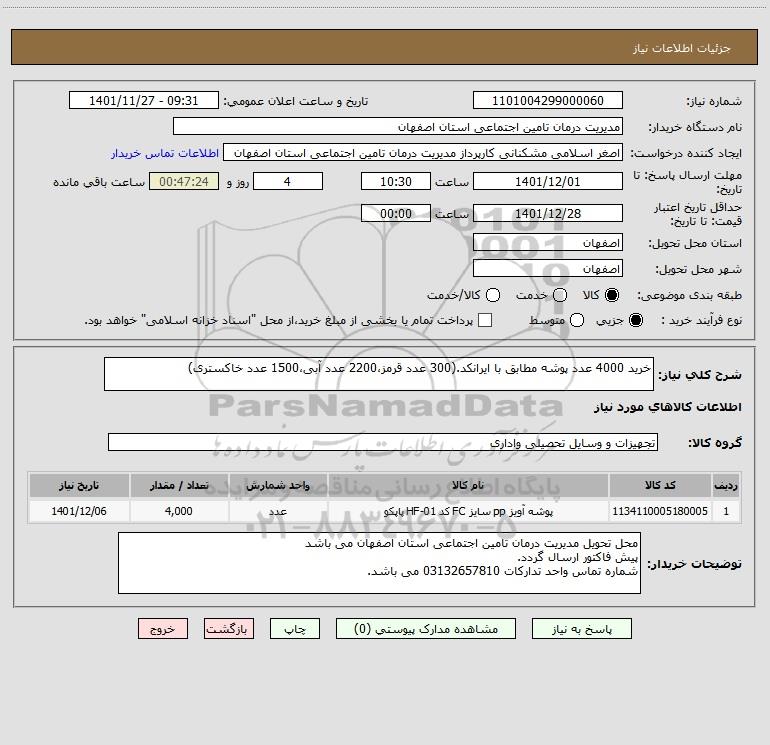Click the اطلاعات کالاهای مورد نیاز heading
This screenshot has height=745, width=770.
click(668, 407)
